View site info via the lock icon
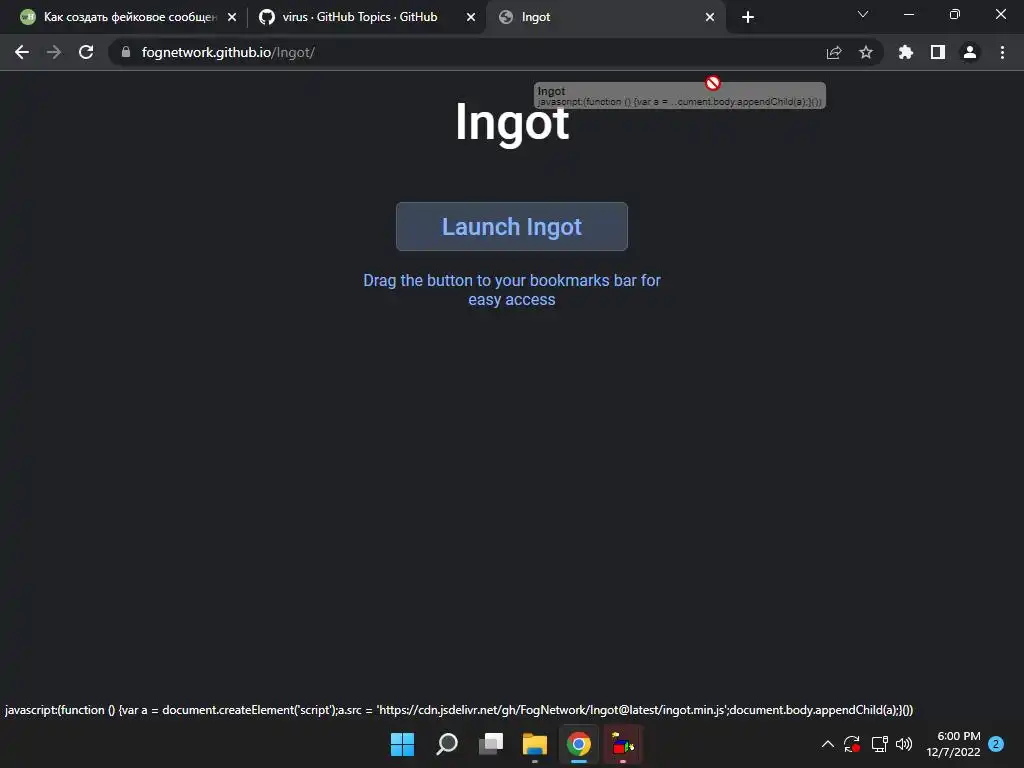Image resolution: width=1024 pixels, height=768 pixels. tap(126, 52)
